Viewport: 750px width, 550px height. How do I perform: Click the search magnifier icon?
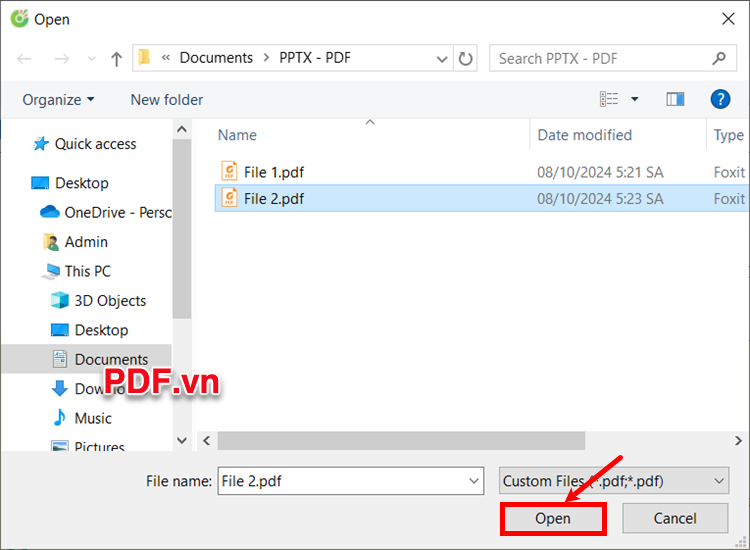pyautogui.click(x=719, y=59)
